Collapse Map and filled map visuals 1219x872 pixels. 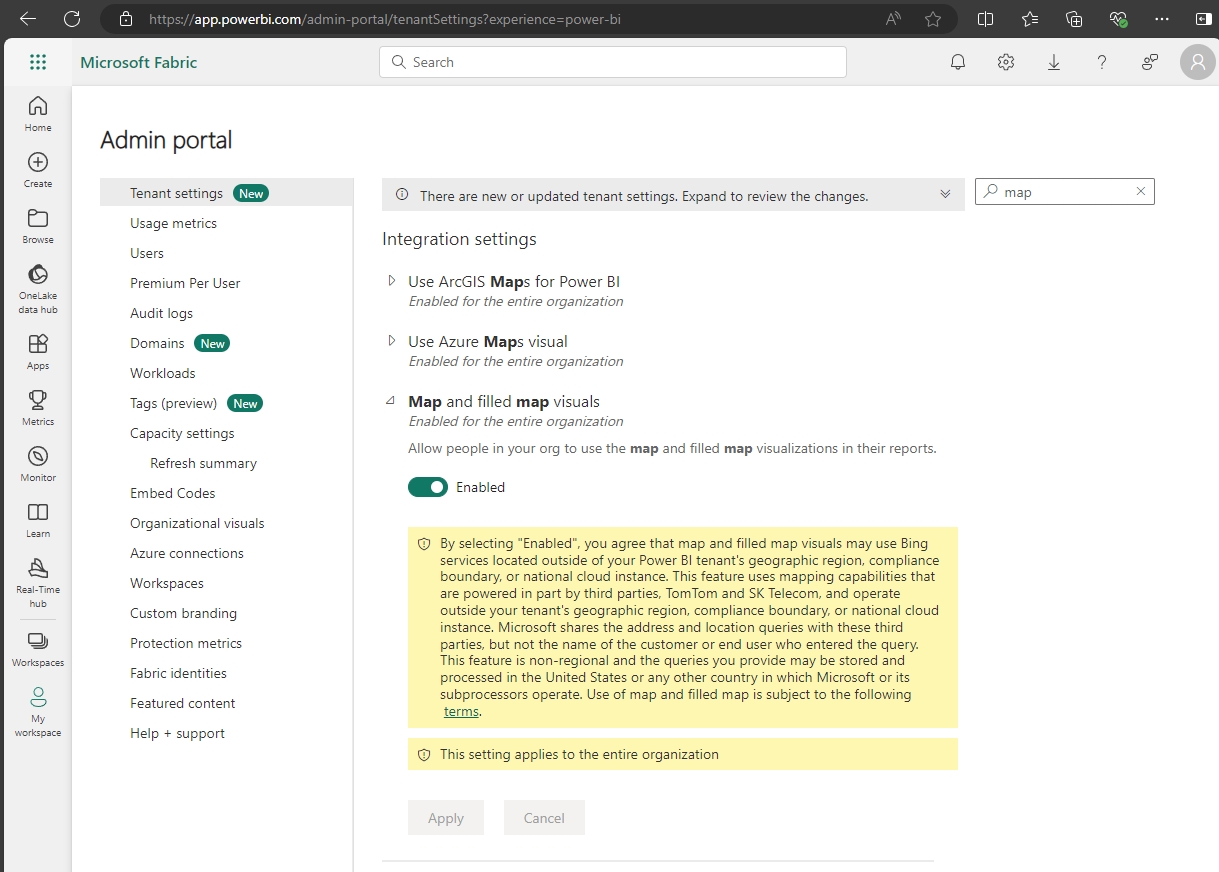pyautogui.click(x=391, y=401)
